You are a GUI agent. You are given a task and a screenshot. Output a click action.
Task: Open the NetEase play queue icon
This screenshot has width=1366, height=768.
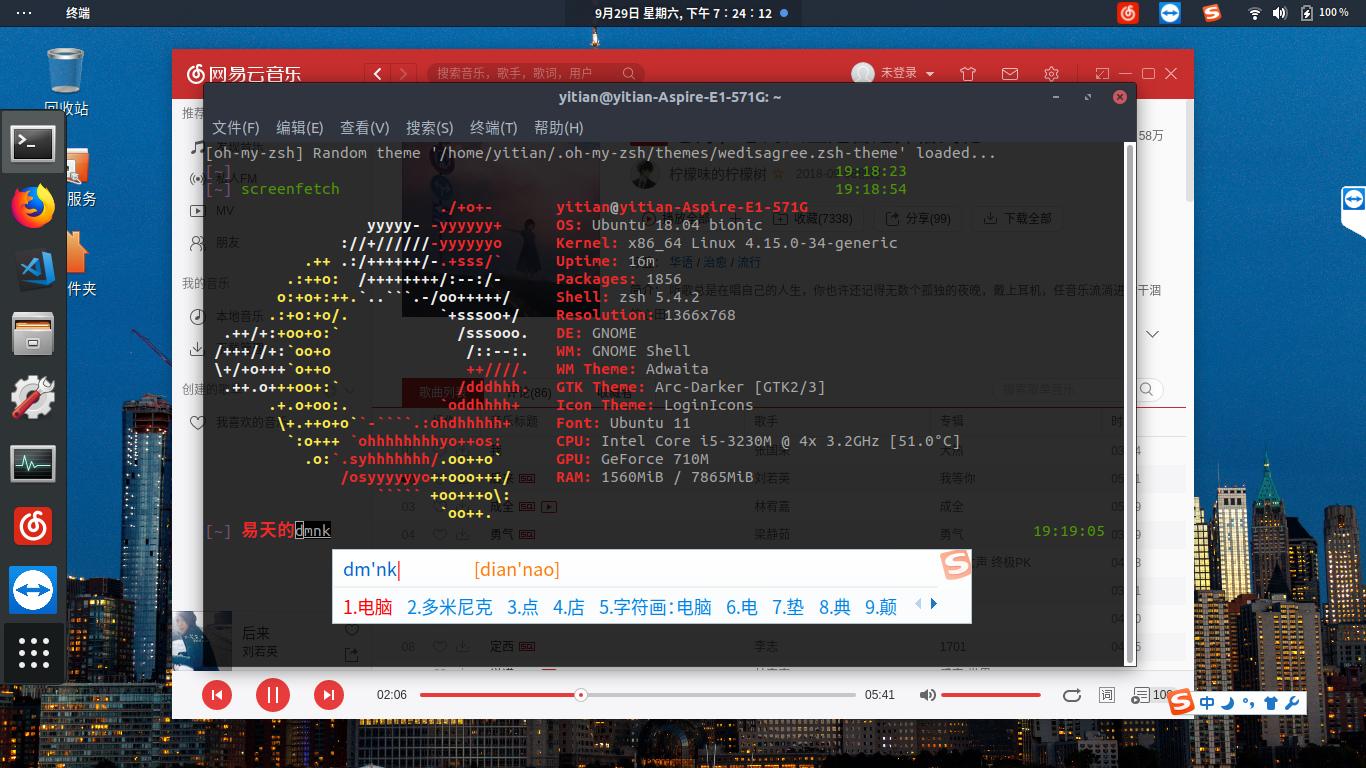[x=1140, y=695]
